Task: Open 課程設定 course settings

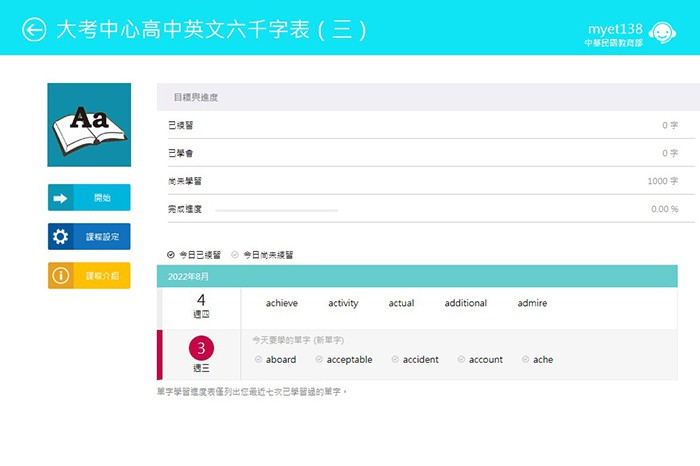Action: (x=89, y=237)
